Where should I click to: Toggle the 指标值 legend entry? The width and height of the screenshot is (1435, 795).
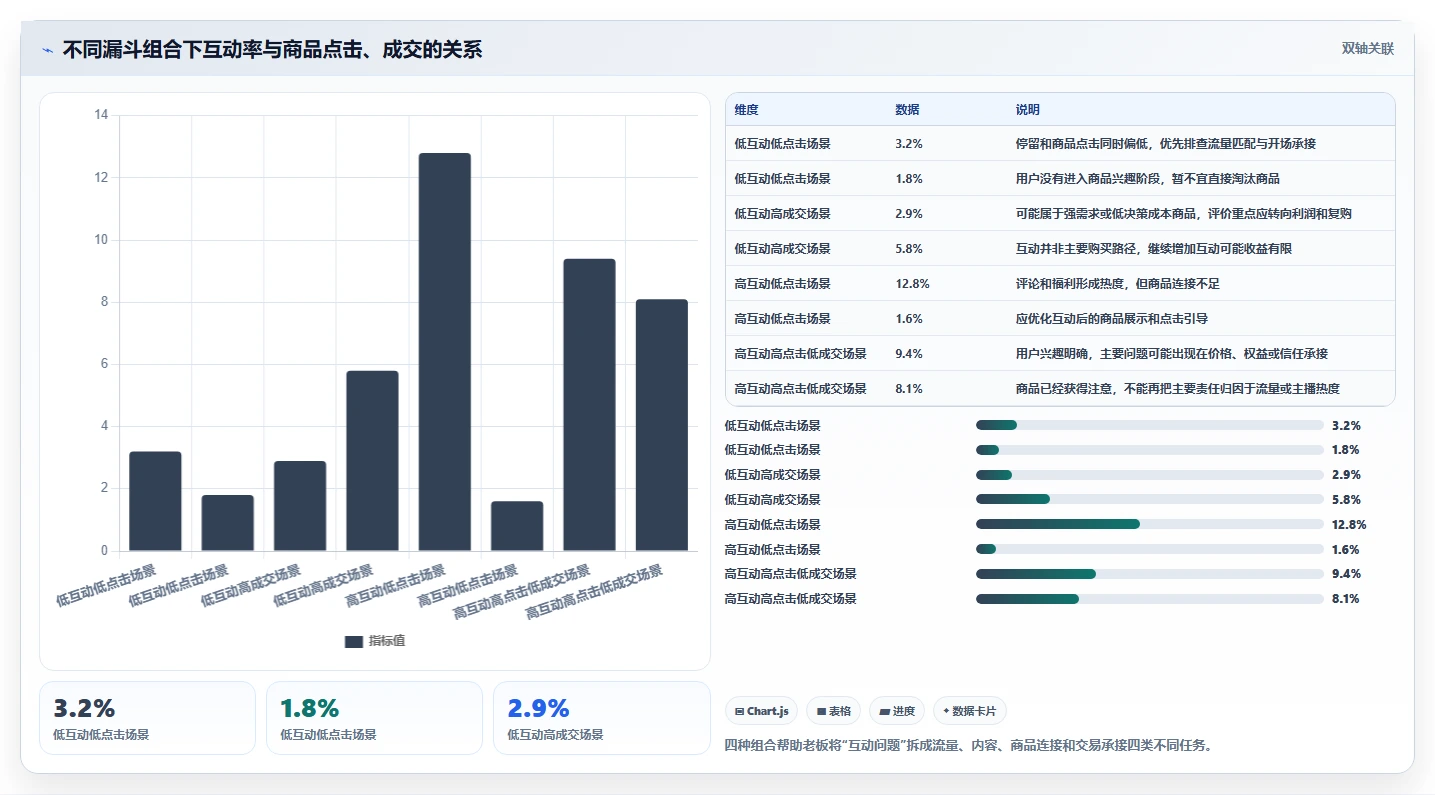pos(375,641)
